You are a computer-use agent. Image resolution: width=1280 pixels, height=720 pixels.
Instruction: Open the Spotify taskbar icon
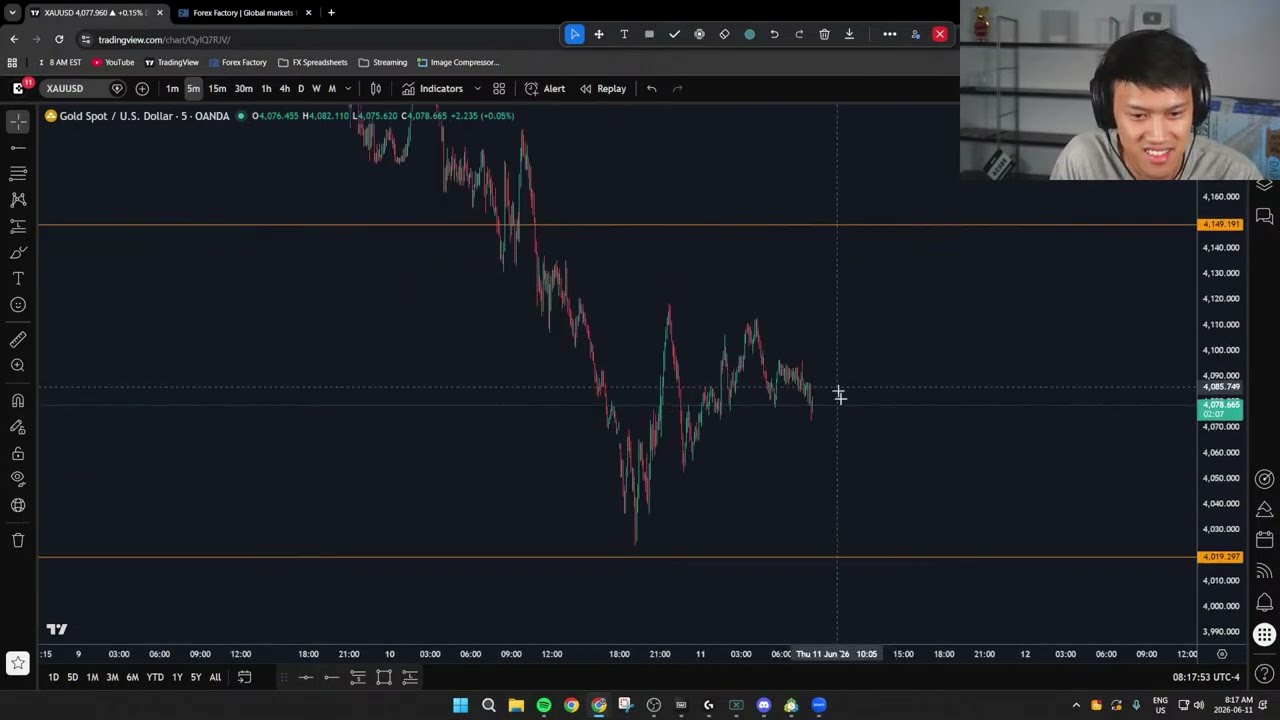tap(544, 705)
